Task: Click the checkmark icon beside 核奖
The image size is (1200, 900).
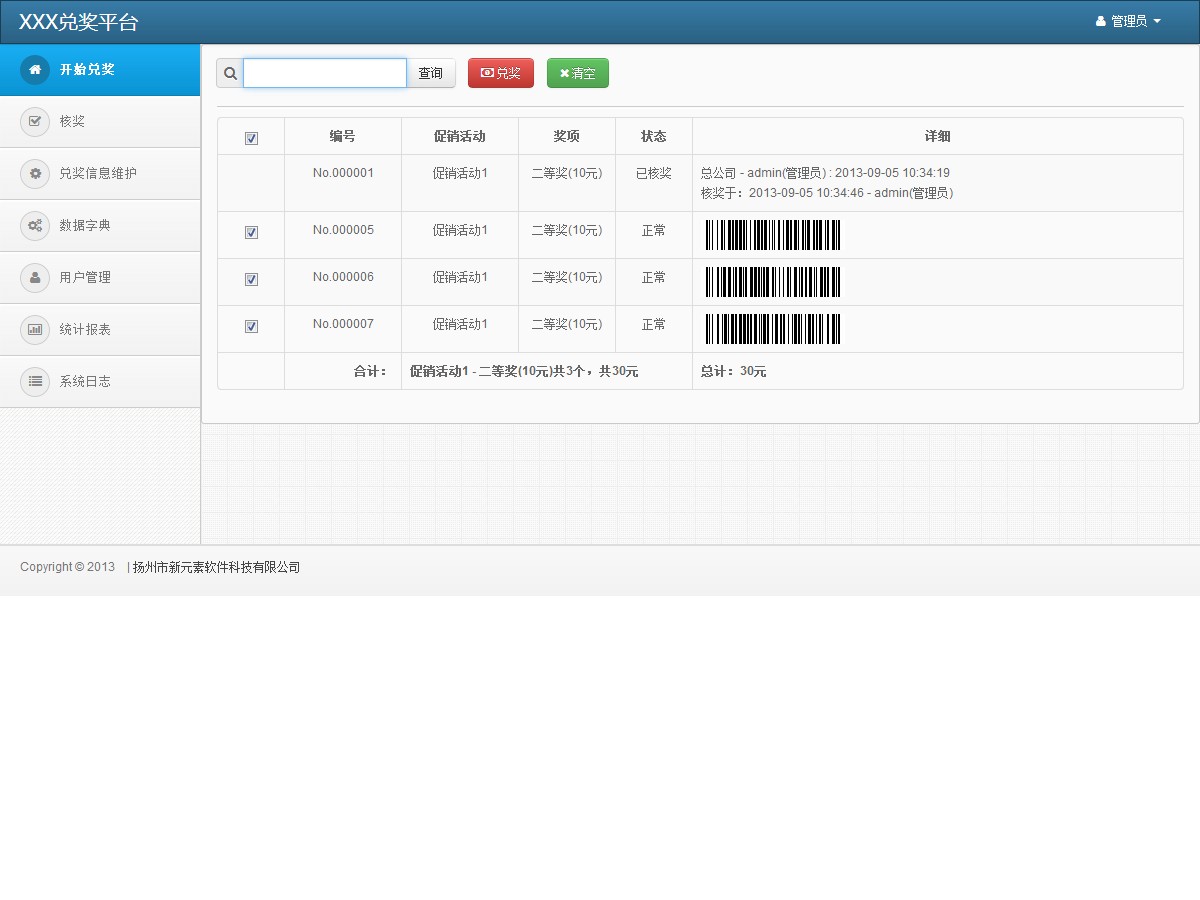Action: 35,122
